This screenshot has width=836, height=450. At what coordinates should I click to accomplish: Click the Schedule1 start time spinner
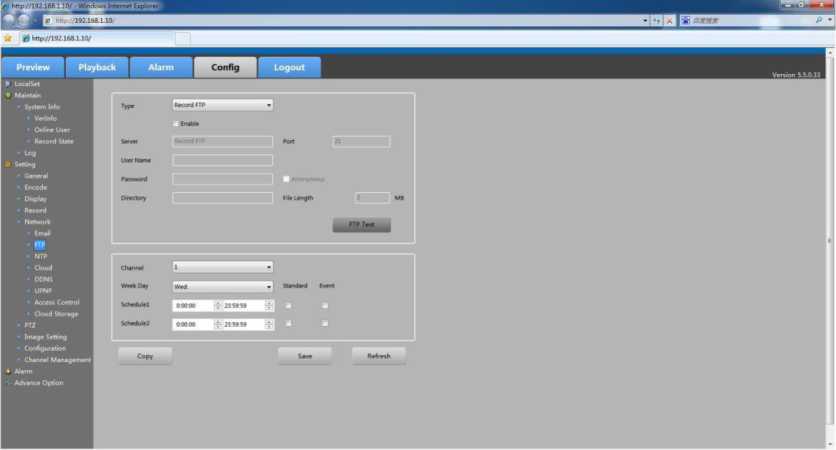[x=218, y=305]
